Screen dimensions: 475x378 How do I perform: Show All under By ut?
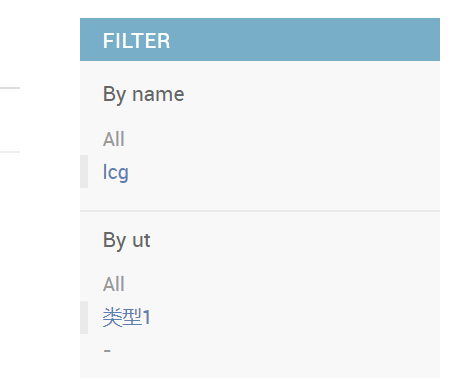click(114, 284)
